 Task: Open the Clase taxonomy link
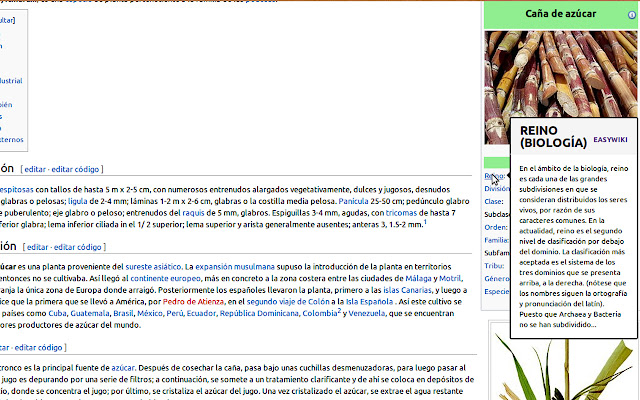(x=493, y=201)
